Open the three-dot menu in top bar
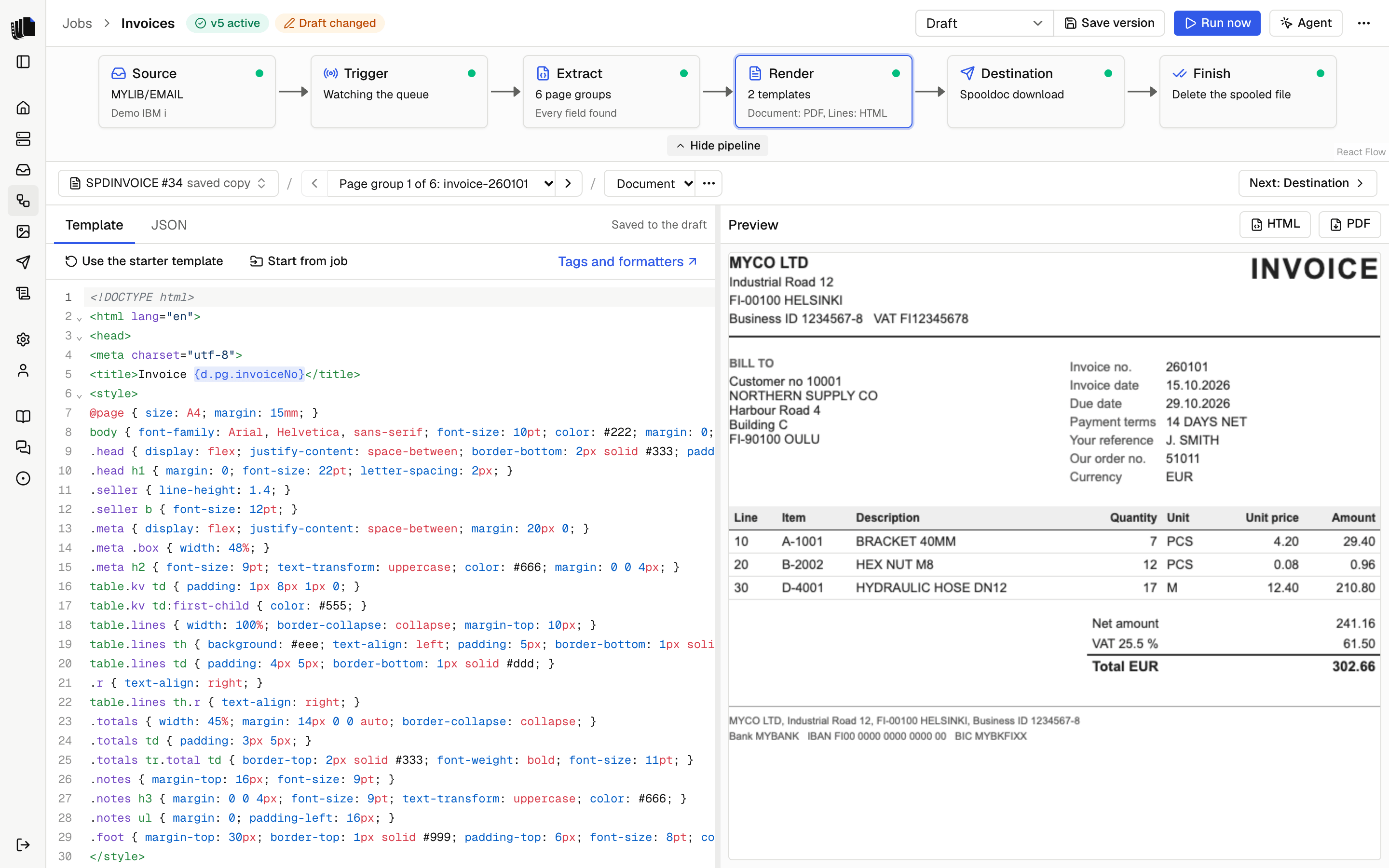 click(1364, 23)
